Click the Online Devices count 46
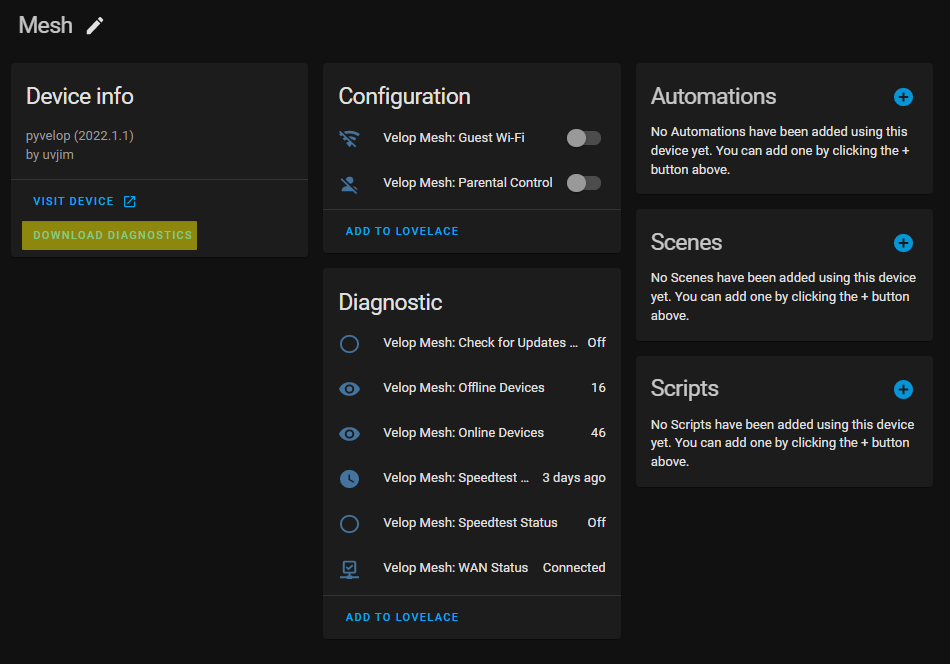This screenshot has height=664, width=950. [598, 433]
